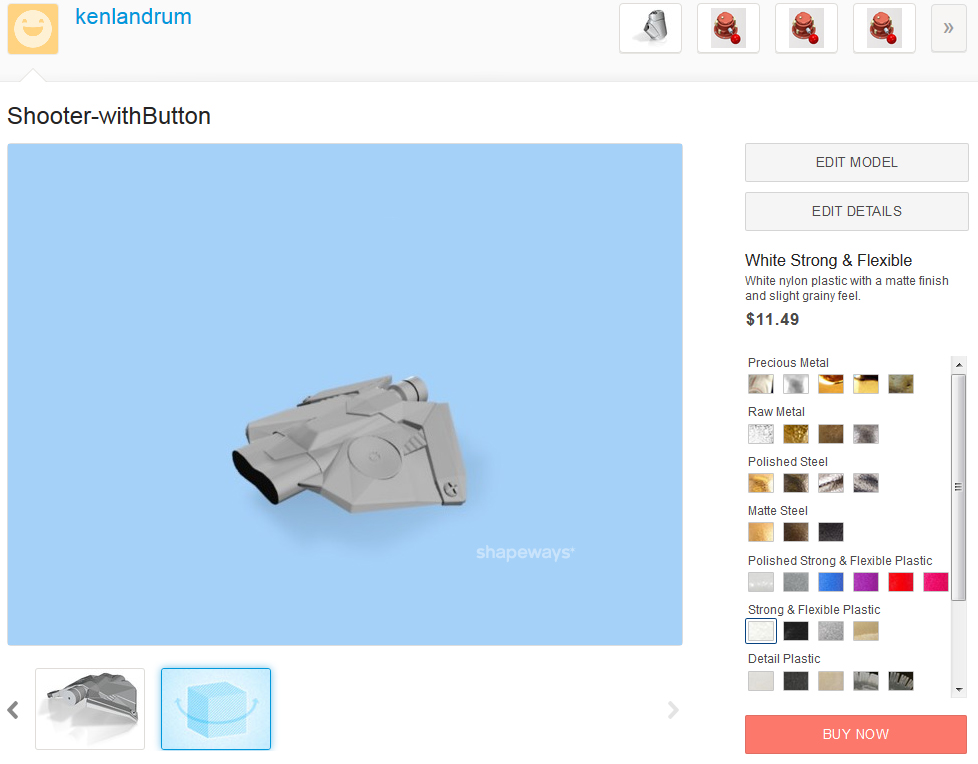Select fourth Raw Metal gray swatch
This screenshot has height=764, width=978.
[x=866, y=433]
